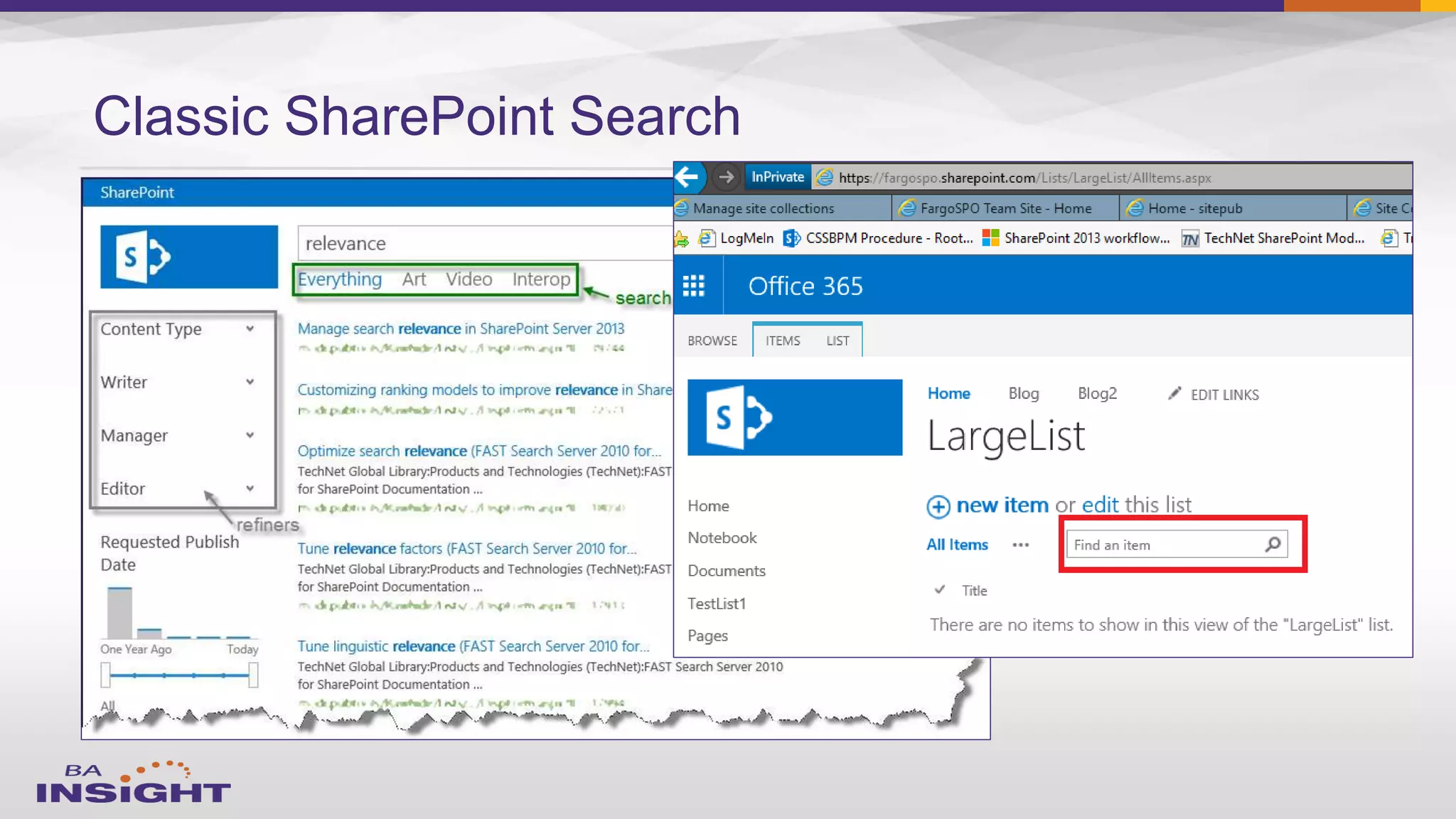
Task: Click the browser address bar URL
Action: point(1024,178)
